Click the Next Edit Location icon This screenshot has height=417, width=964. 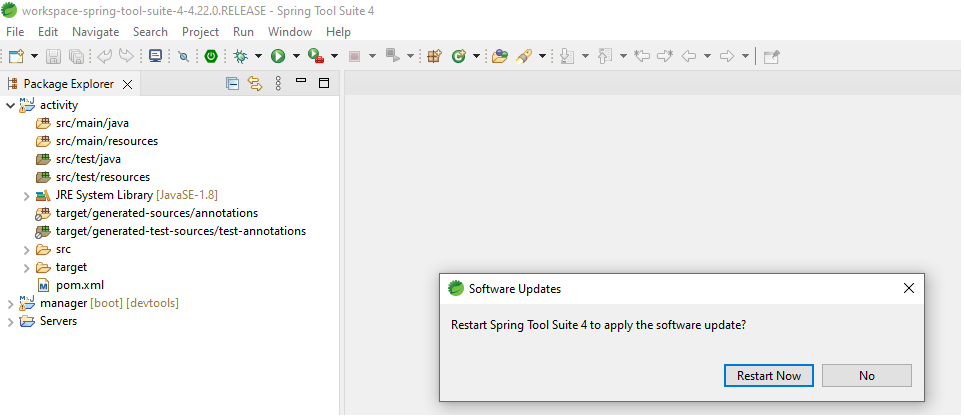(x=665, y=56)
